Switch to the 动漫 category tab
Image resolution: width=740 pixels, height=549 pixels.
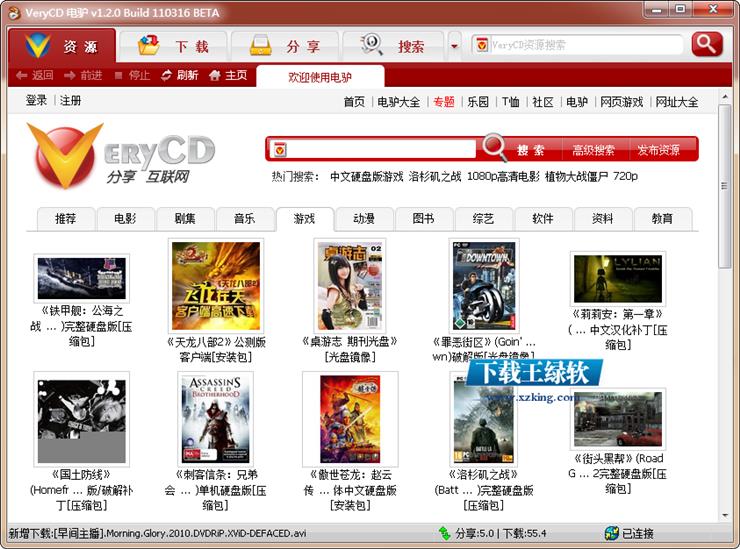click(x=363, y=218)
